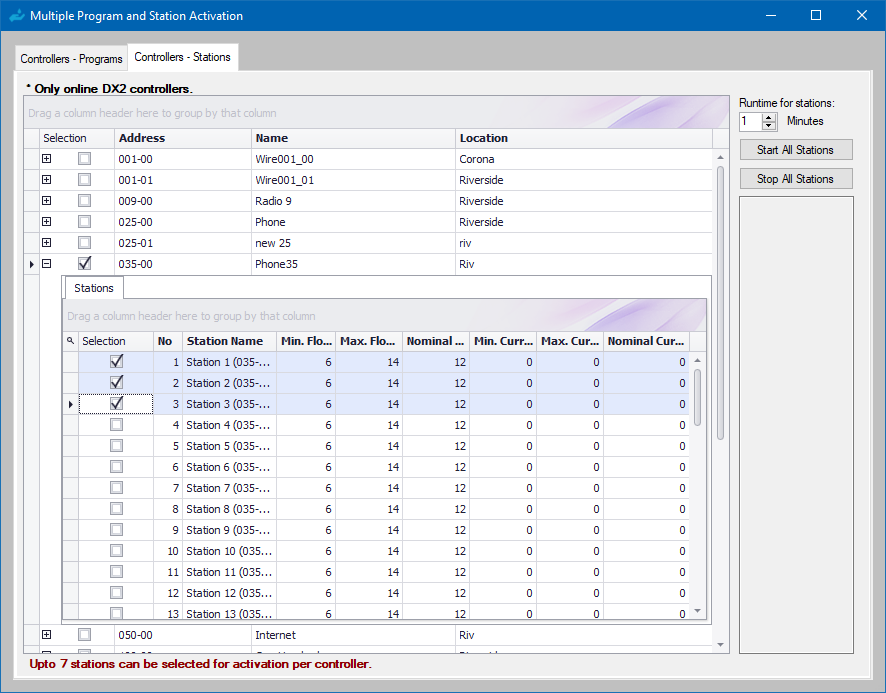
Task: Expand the new 25 controller row
Action: pos(47,242)
